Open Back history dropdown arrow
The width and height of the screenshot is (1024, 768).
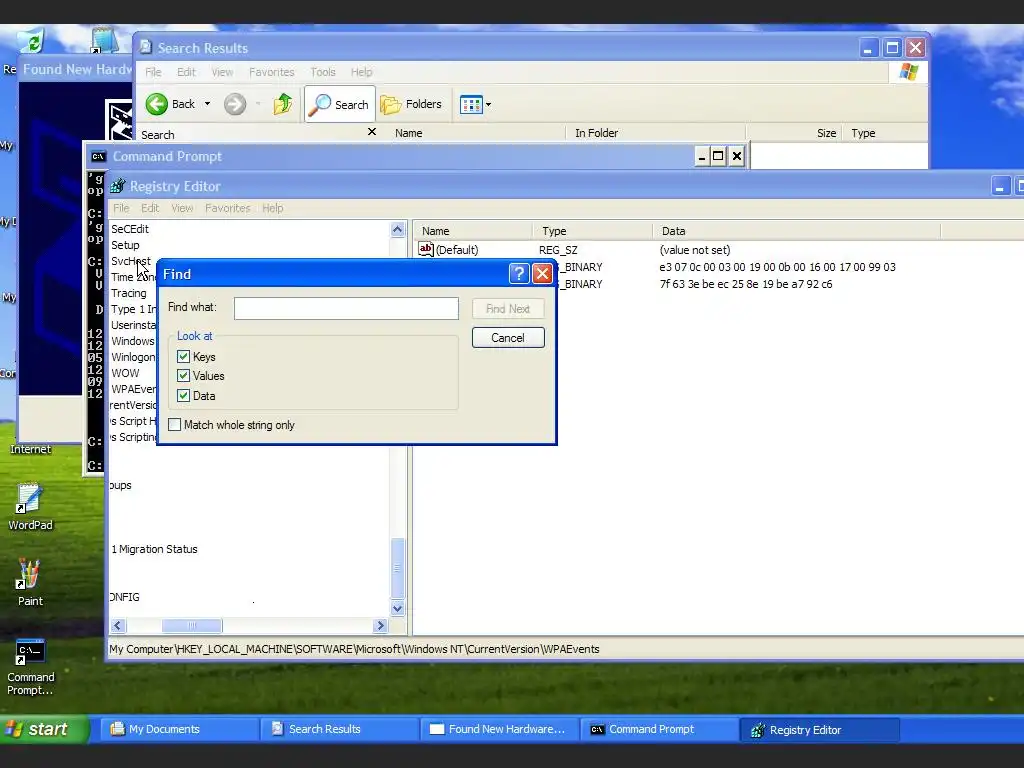(208, 104)
